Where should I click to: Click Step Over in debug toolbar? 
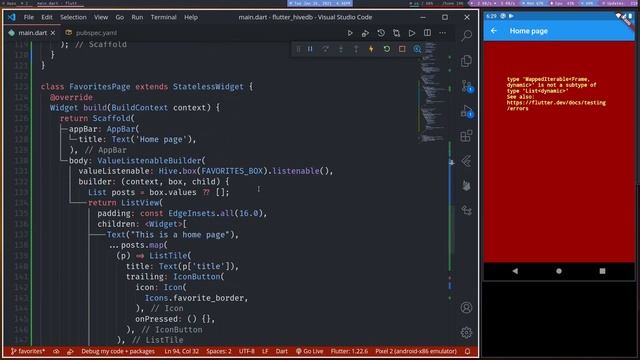325,49
